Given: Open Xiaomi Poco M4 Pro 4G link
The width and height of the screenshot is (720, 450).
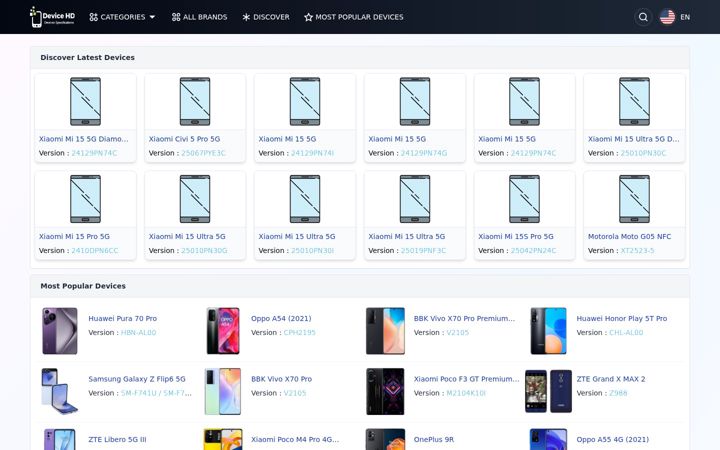Looking at the screenshot, I should click(295, 439).
